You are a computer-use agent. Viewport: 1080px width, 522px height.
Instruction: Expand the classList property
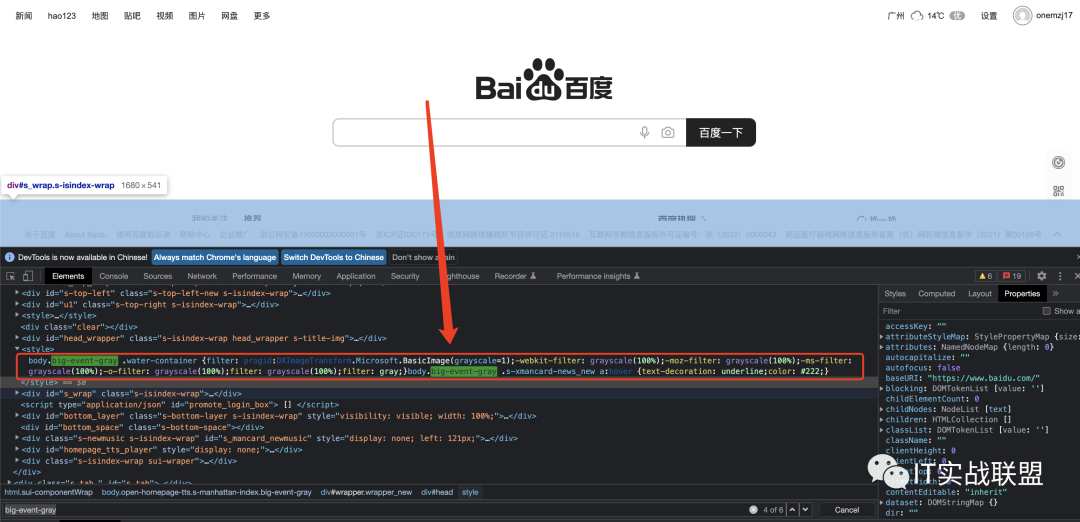(882, 430)
